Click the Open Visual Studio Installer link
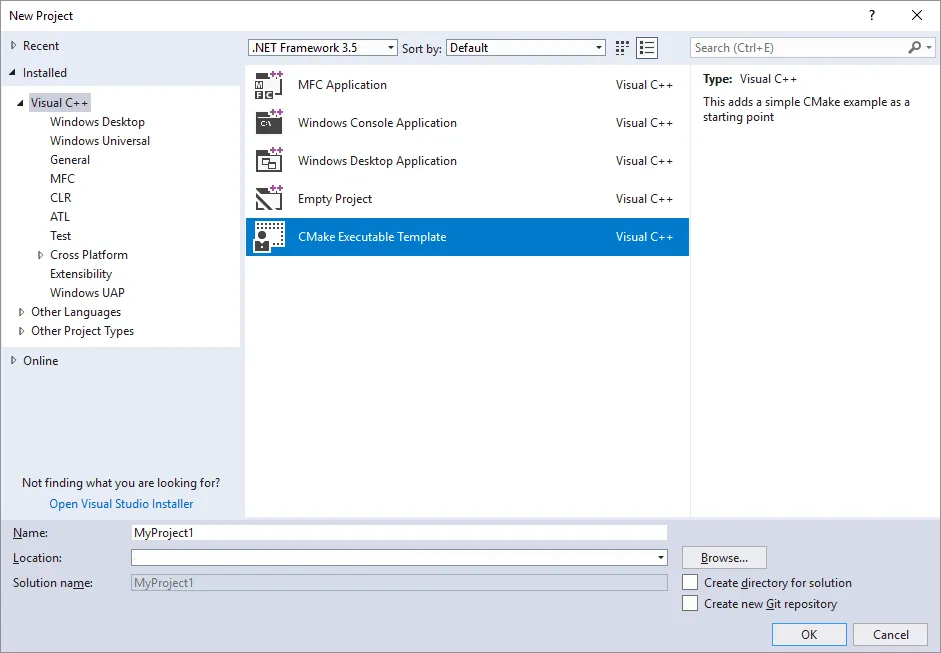 coord(121,504)
